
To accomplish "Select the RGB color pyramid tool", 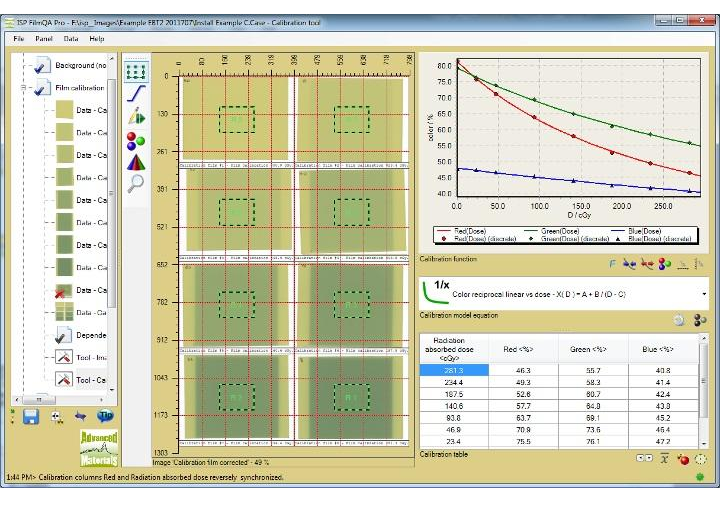I will click(136, 162).
